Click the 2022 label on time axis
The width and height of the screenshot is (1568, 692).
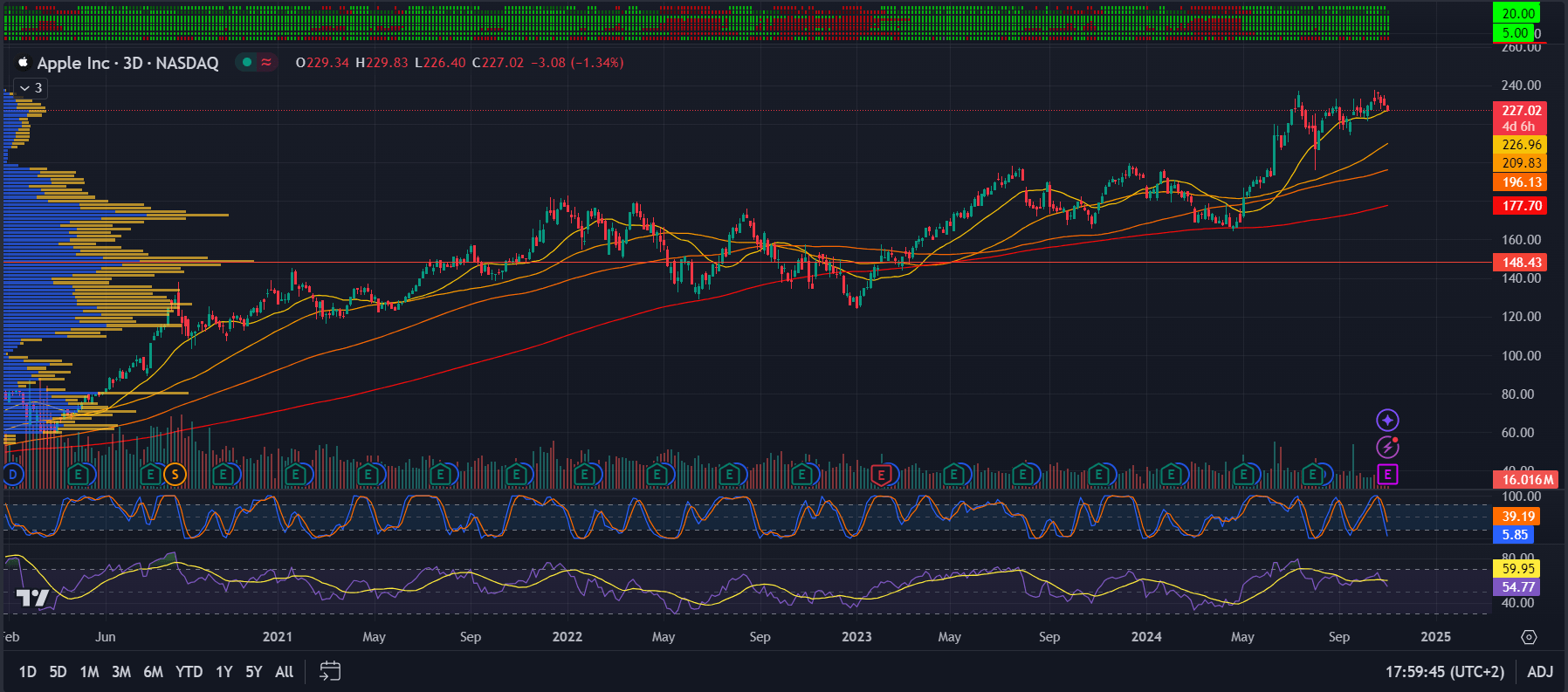567,637
